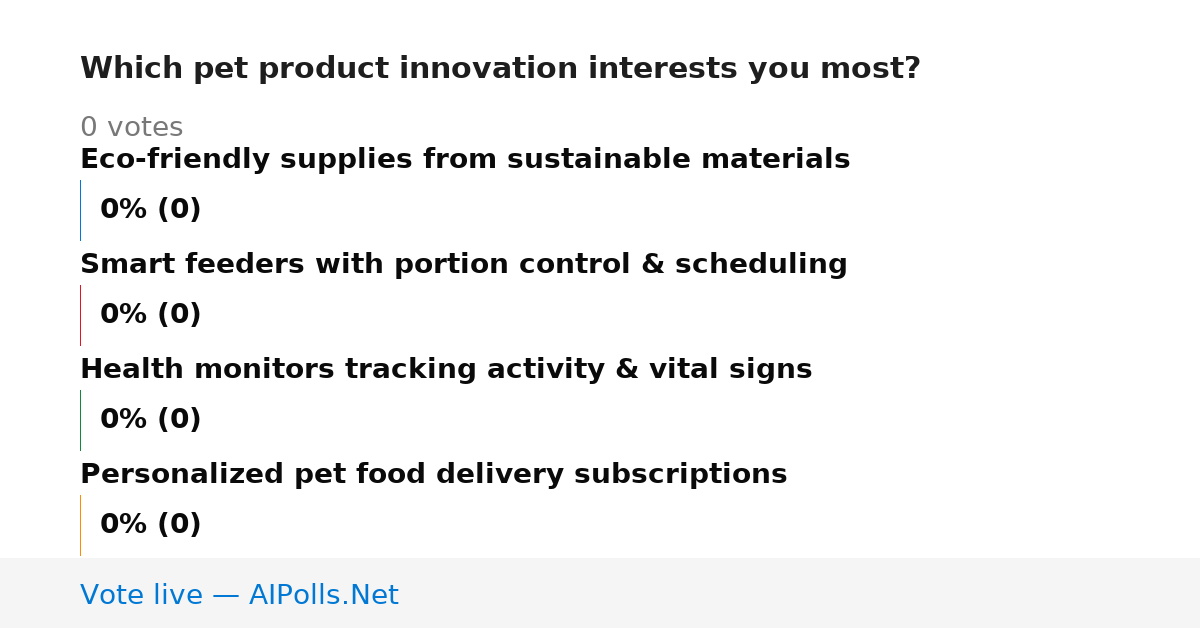Click the blue Eco-friendly result bar

[x=81, y=210]
